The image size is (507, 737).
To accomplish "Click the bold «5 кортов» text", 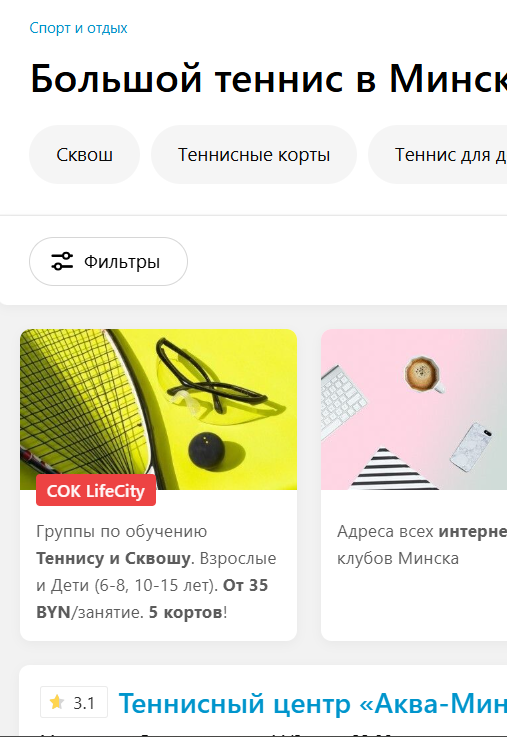I will pyautogui.click(x=186, y=612).
